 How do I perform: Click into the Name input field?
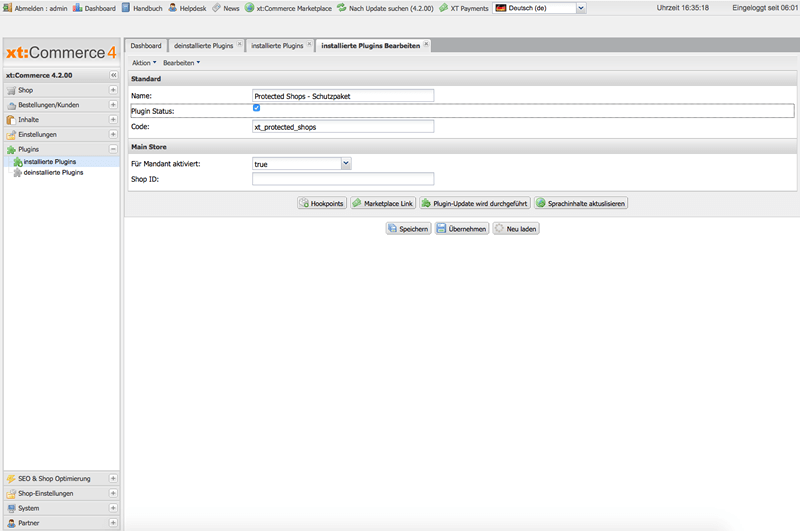pyautogui.click(x=343, y=96)
